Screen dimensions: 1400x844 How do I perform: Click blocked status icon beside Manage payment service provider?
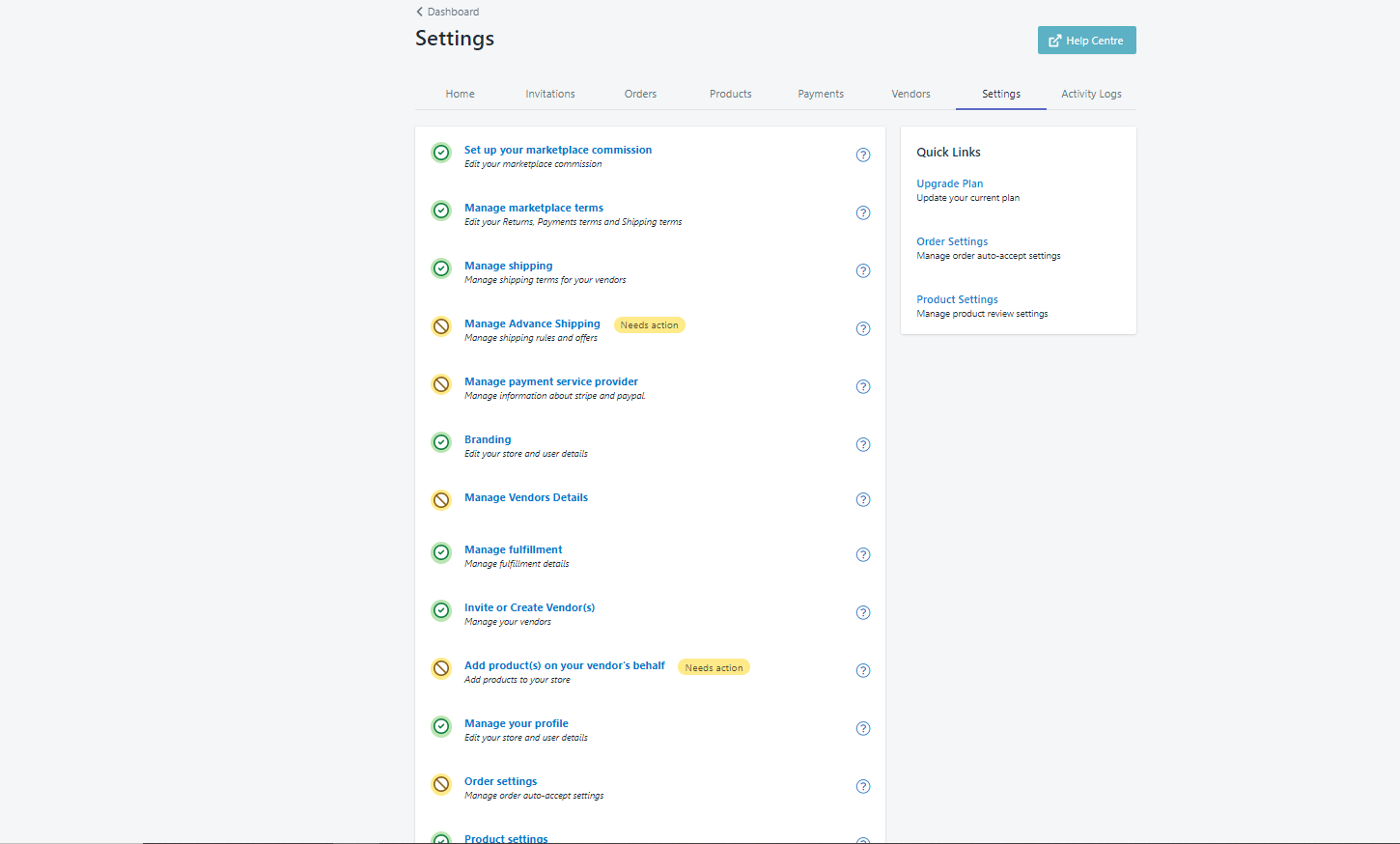pos(441,384)
